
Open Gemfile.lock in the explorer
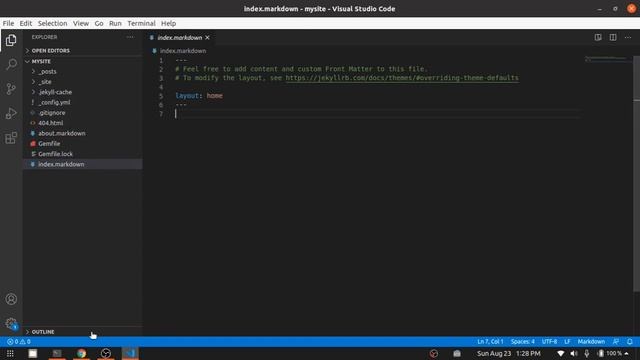(x=83, y=154)
